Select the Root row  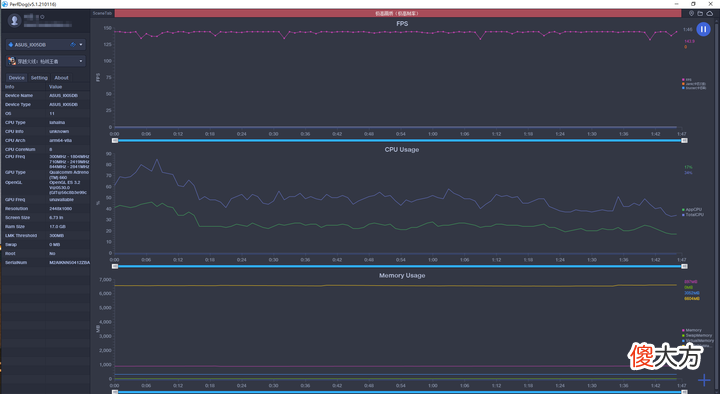point(46,253)
